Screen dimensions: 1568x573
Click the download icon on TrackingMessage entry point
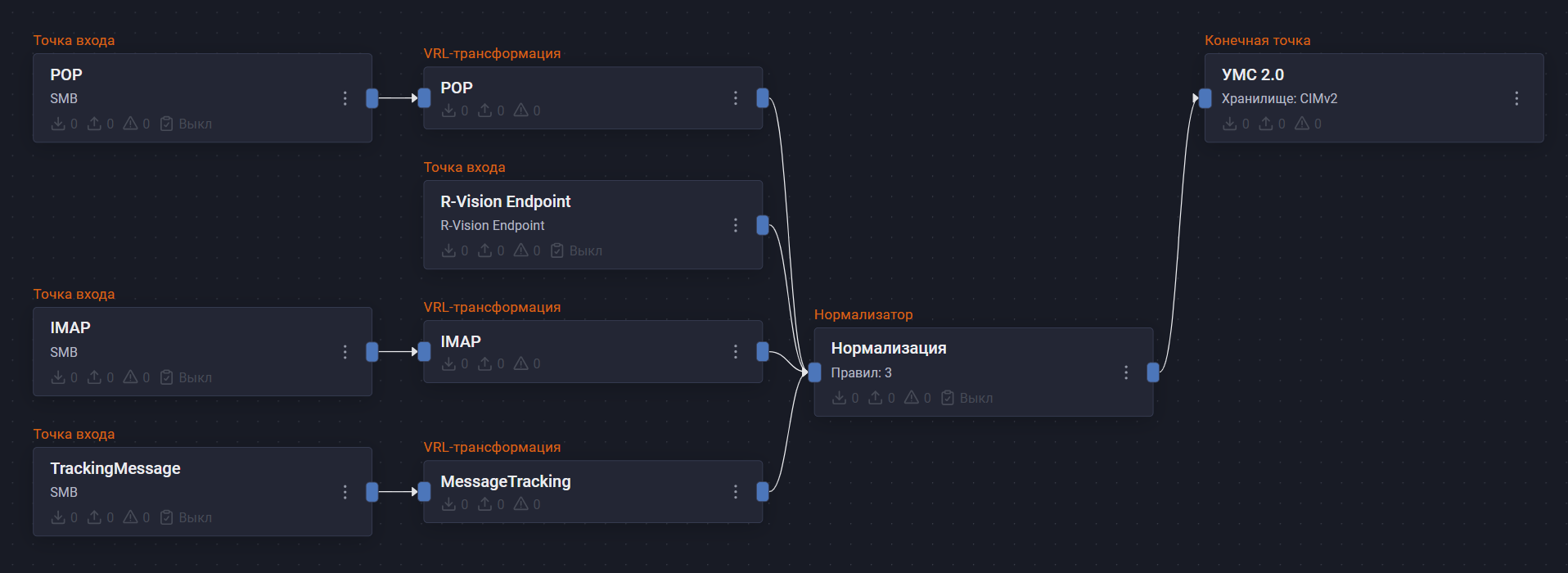(60, 517)
